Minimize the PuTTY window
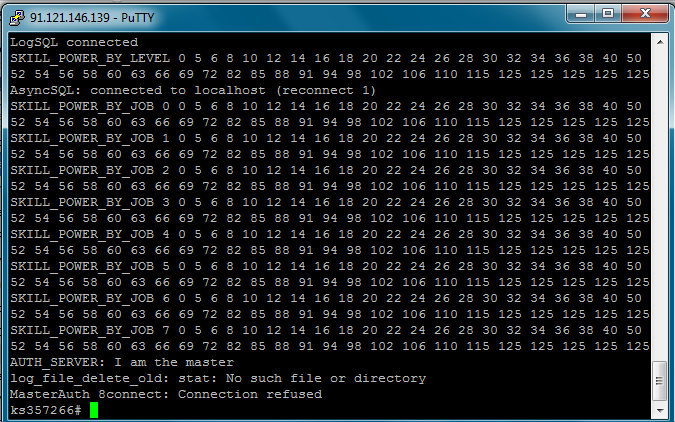The height and width of the screenshot is (422, 675). point(581,14)
